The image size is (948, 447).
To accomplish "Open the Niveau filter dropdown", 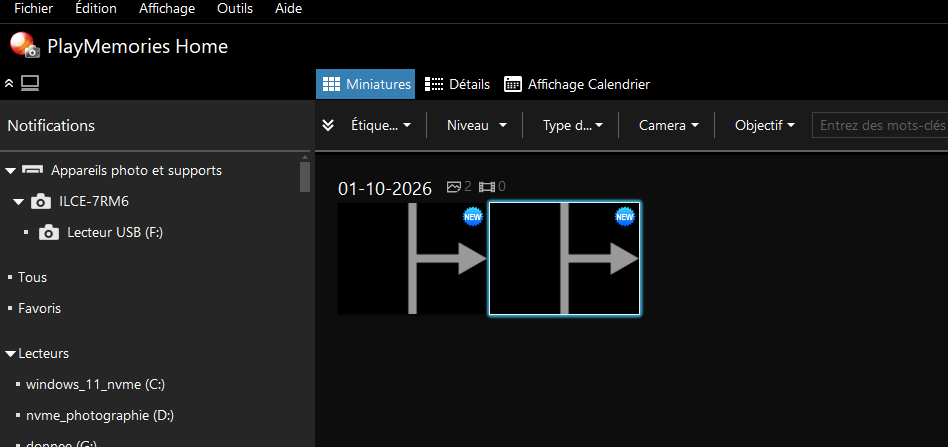I will (x=476, y=125).
